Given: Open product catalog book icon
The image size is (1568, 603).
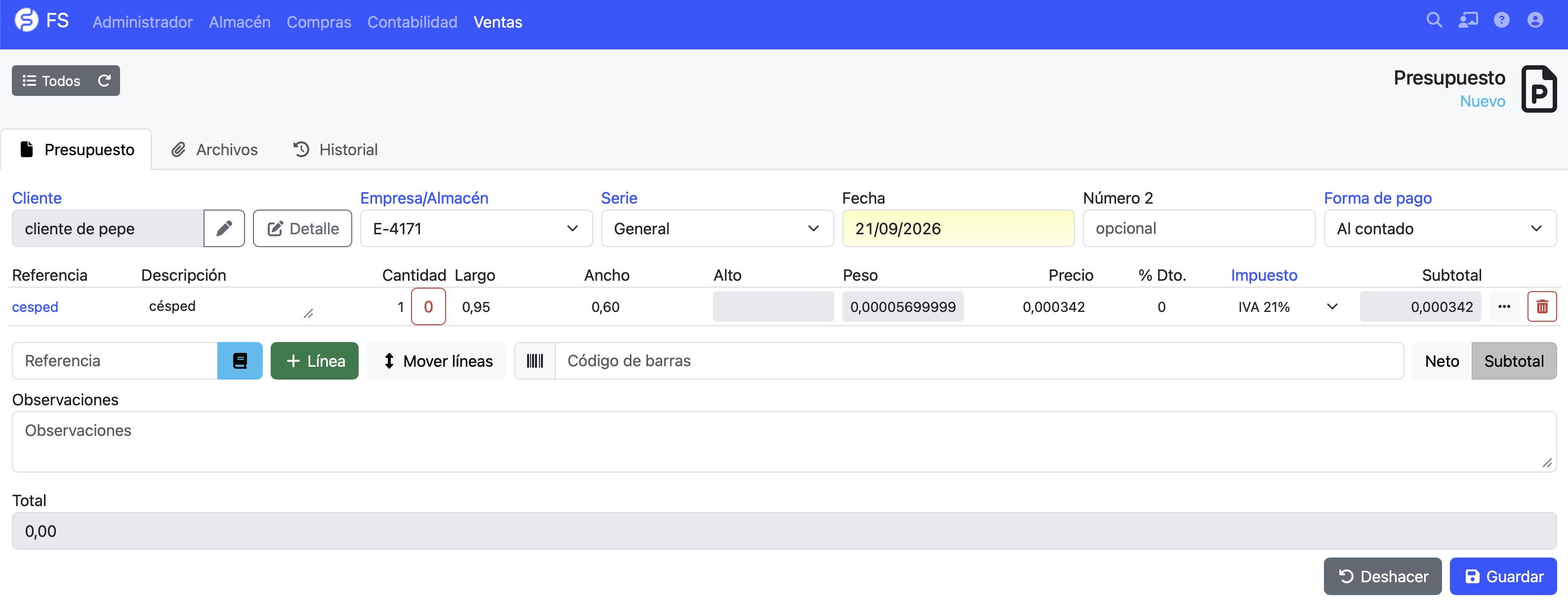Looking at the screenshot, I should (x=240, y=361).
